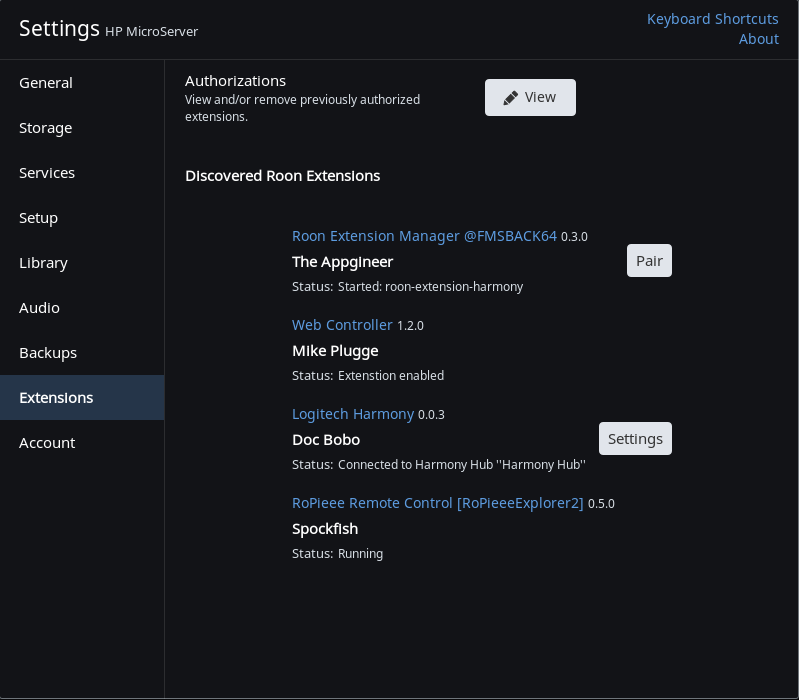Click version number 0.3.0
Screen dimensions: 799x700
click(x=574, y=237)
